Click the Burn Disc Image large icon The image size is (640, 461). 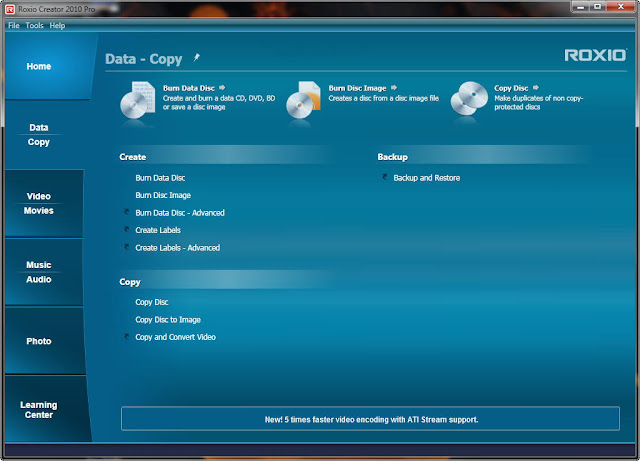303,100
